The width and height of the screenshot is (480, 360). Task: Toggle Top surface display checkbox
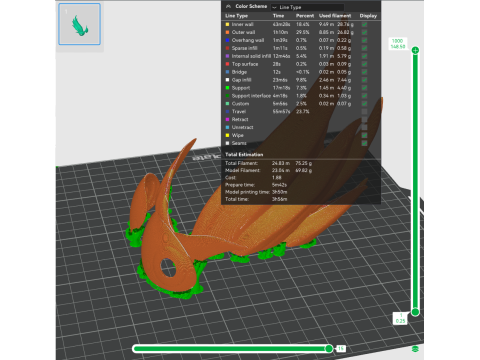coord(364,64)
